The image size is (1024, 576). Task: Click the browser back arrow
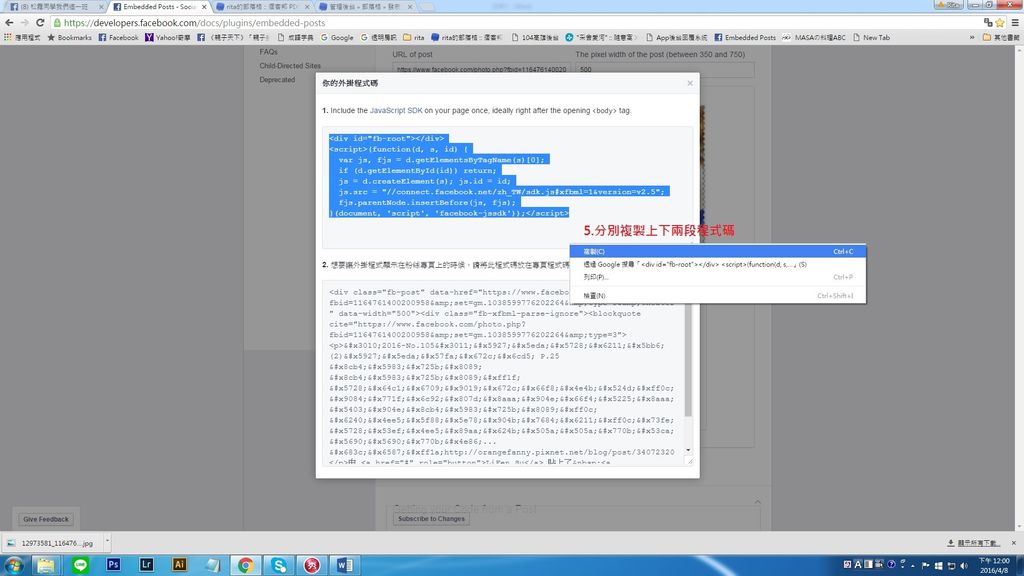tap(9, 23)
